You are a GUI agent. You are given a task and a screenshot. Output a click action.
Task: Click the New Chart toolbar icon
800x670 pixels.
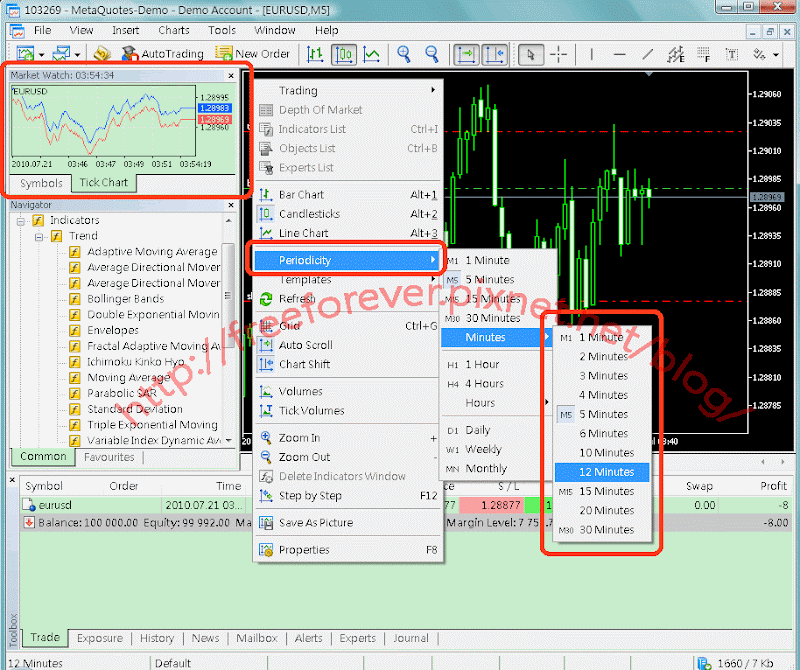coord(25,54)
